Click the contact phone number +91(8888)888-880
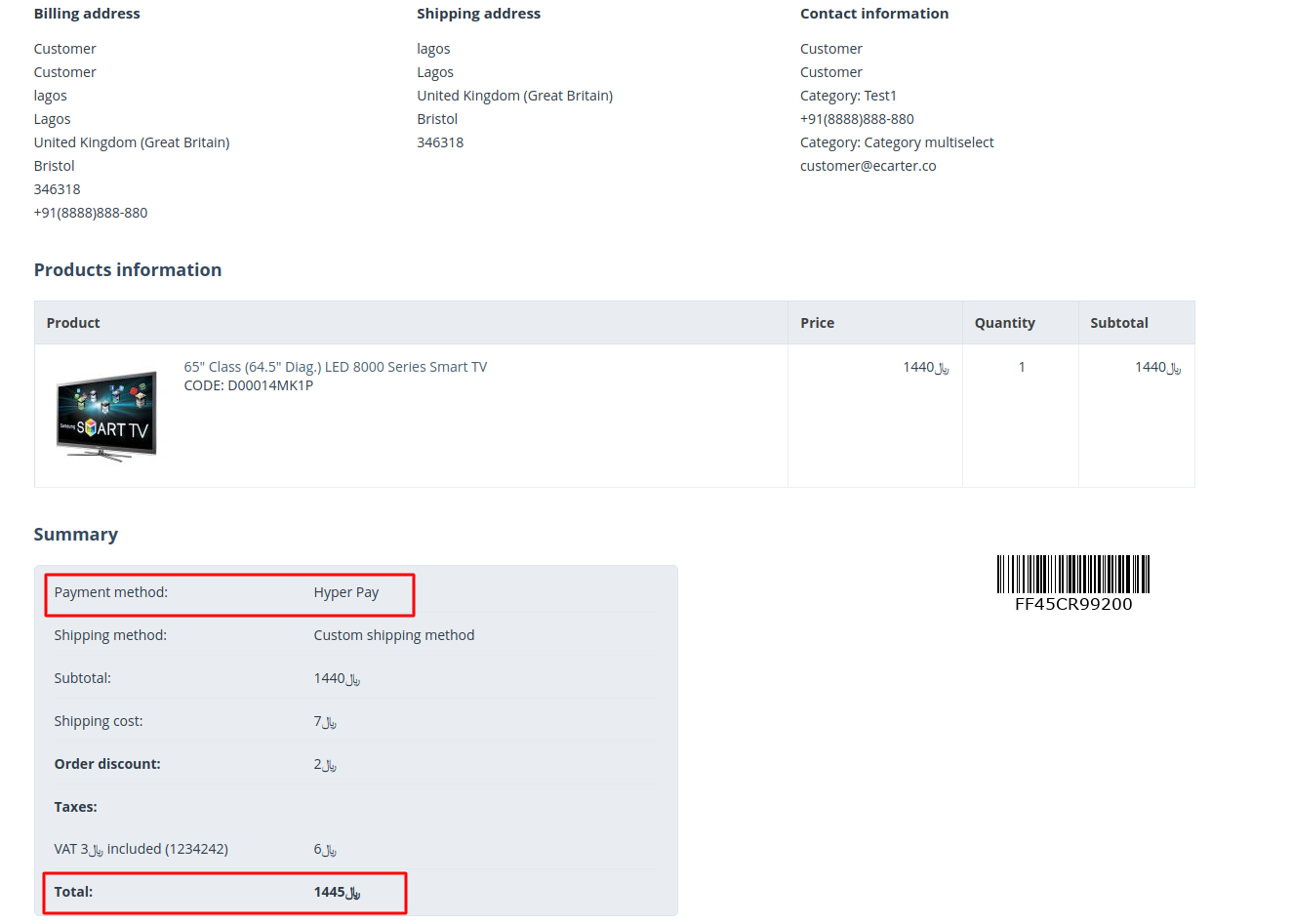1292x924 pixels. pos(857,119)
